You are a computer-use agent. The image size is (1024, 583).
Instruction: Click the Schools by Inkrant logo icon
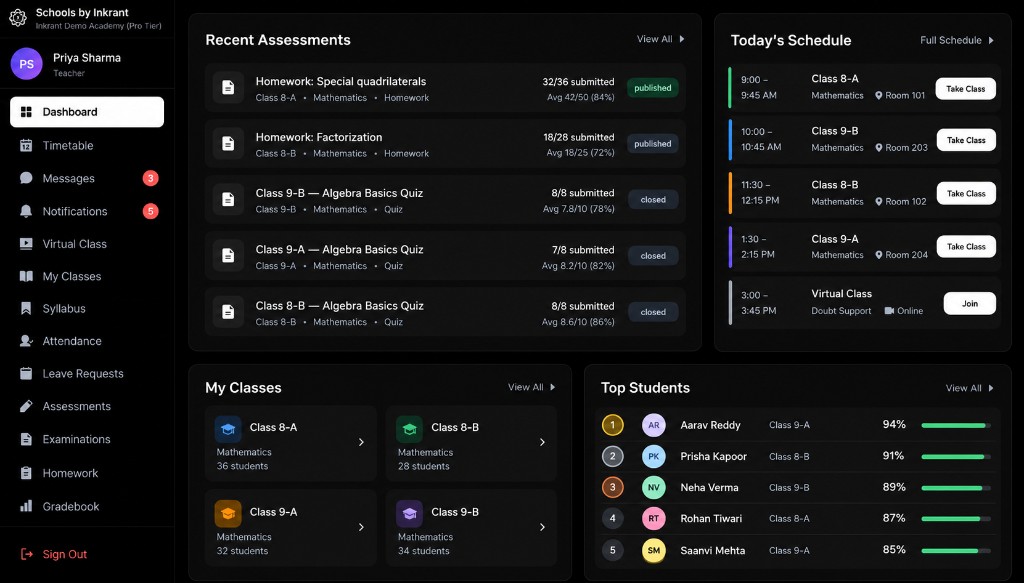click(18, 18)
